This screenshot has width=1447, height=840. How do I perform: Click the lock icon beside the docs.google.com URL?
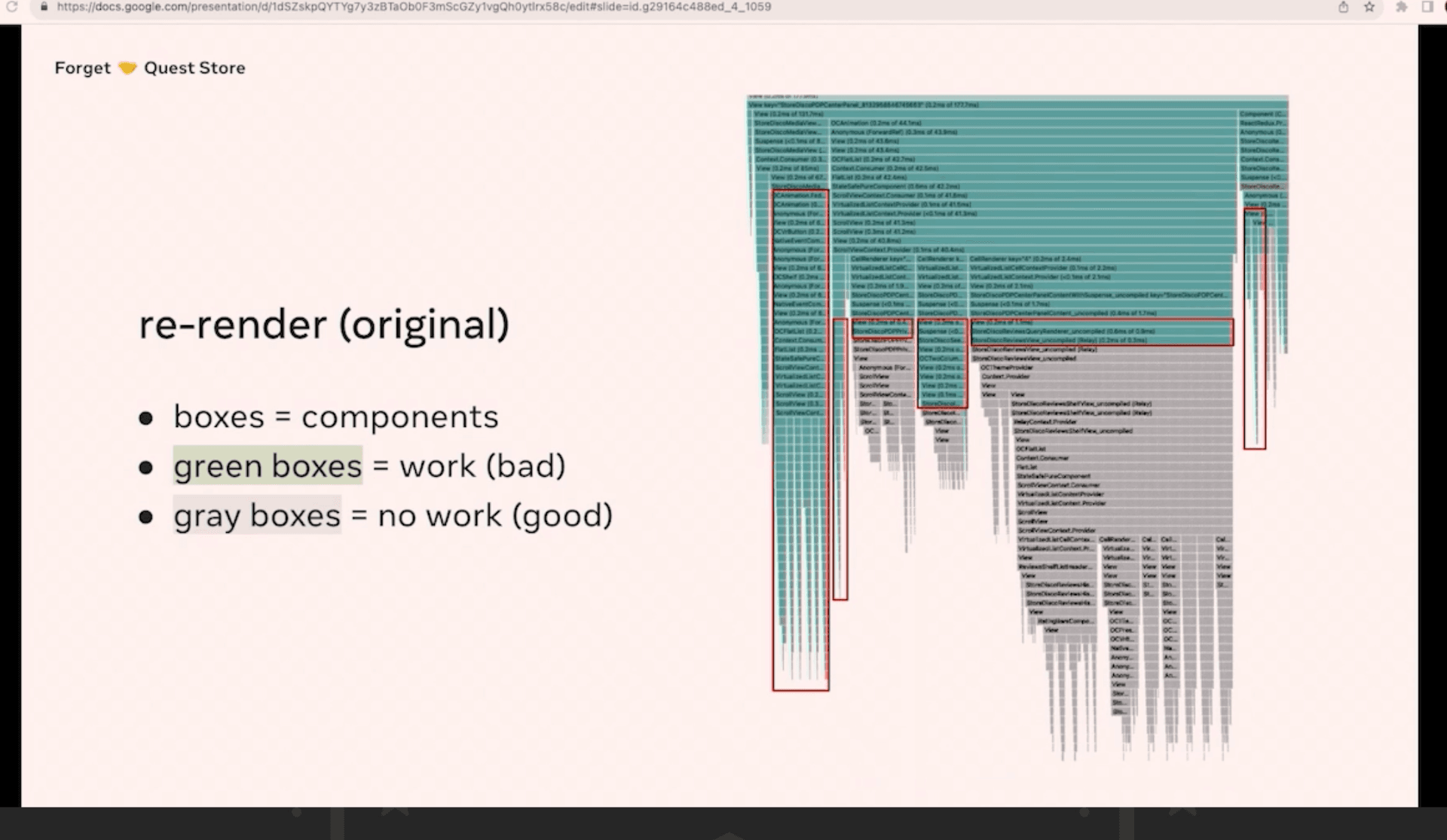(x=44, y=7)
